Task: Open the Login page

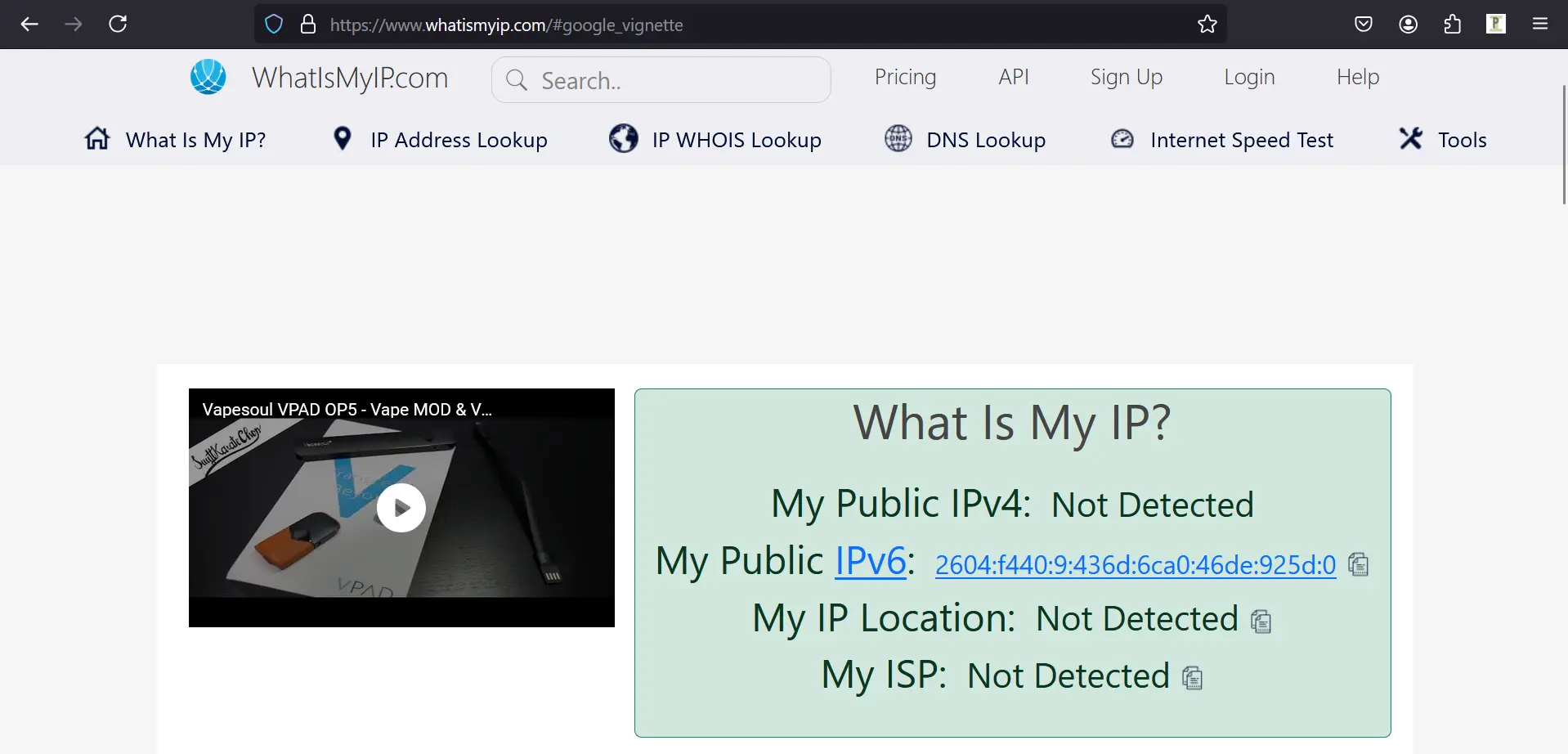Action: tap(1249, 77)
